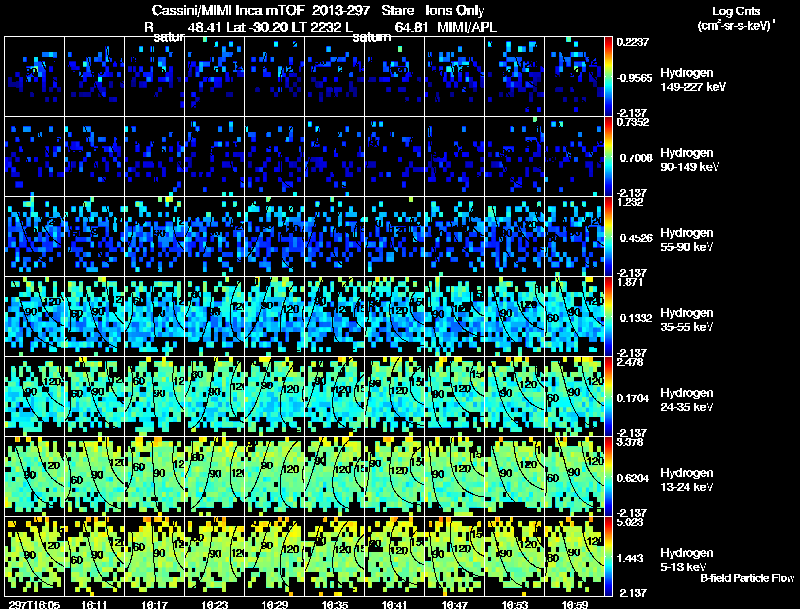Screen dimensions: 800x609
Task: Open the first panel in the 5-13 keV row
Action: [x=35, y=556]
